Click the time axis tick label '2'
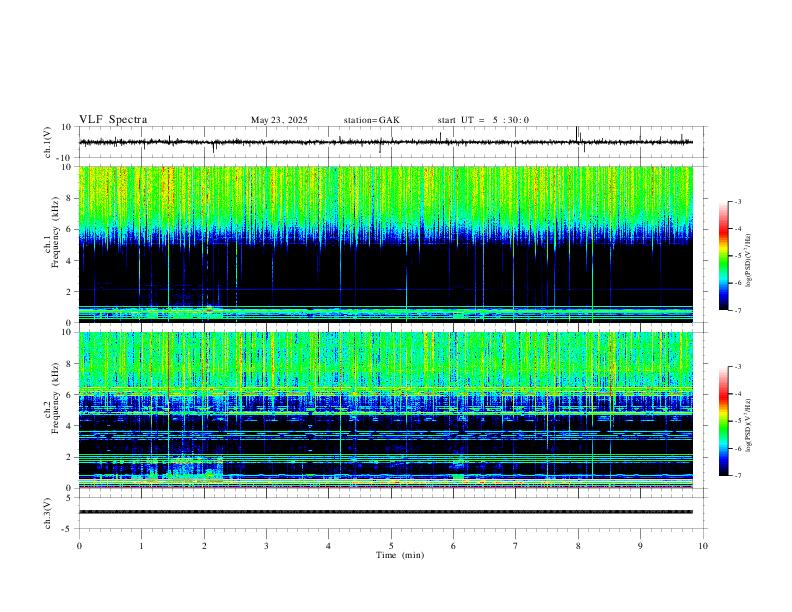 click(x=204, y=546)
